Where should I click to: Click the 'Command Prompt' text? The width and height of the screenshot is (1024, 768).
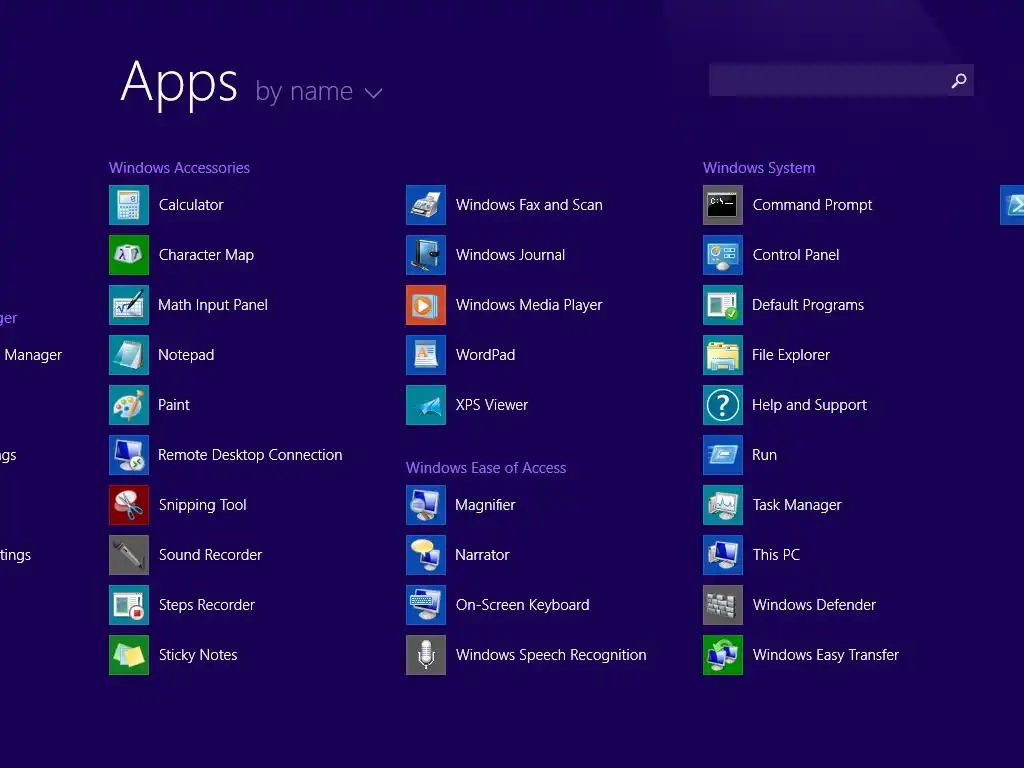tap(812, 205)
